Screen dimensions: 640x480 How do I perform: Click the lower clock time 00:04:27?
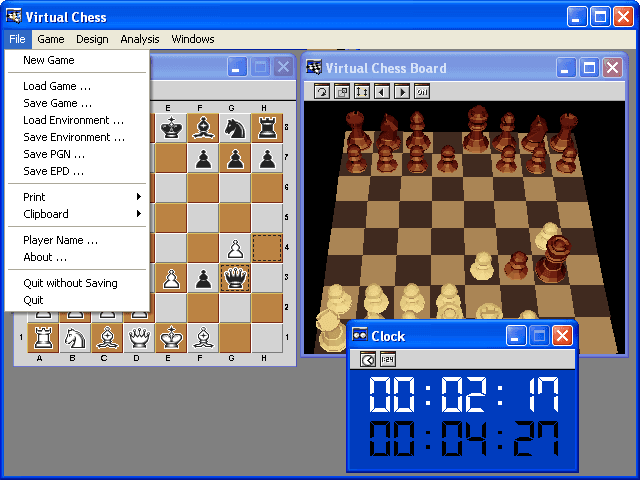point(464,439)
